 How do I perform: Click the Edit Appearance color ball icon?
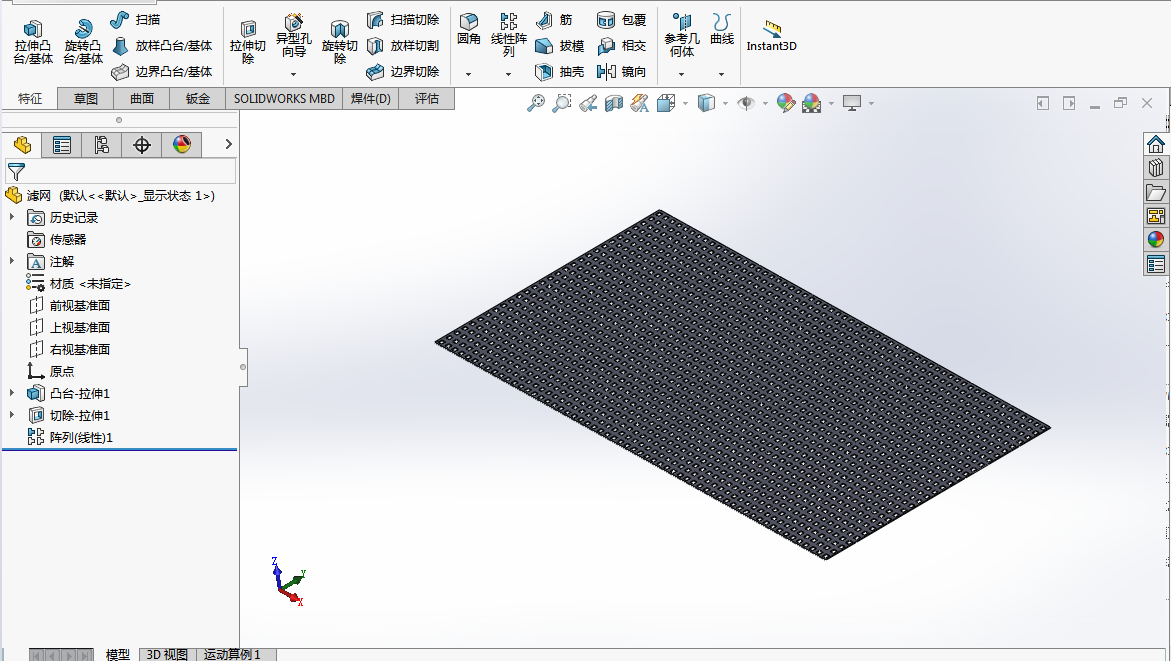tap(786, 103)
